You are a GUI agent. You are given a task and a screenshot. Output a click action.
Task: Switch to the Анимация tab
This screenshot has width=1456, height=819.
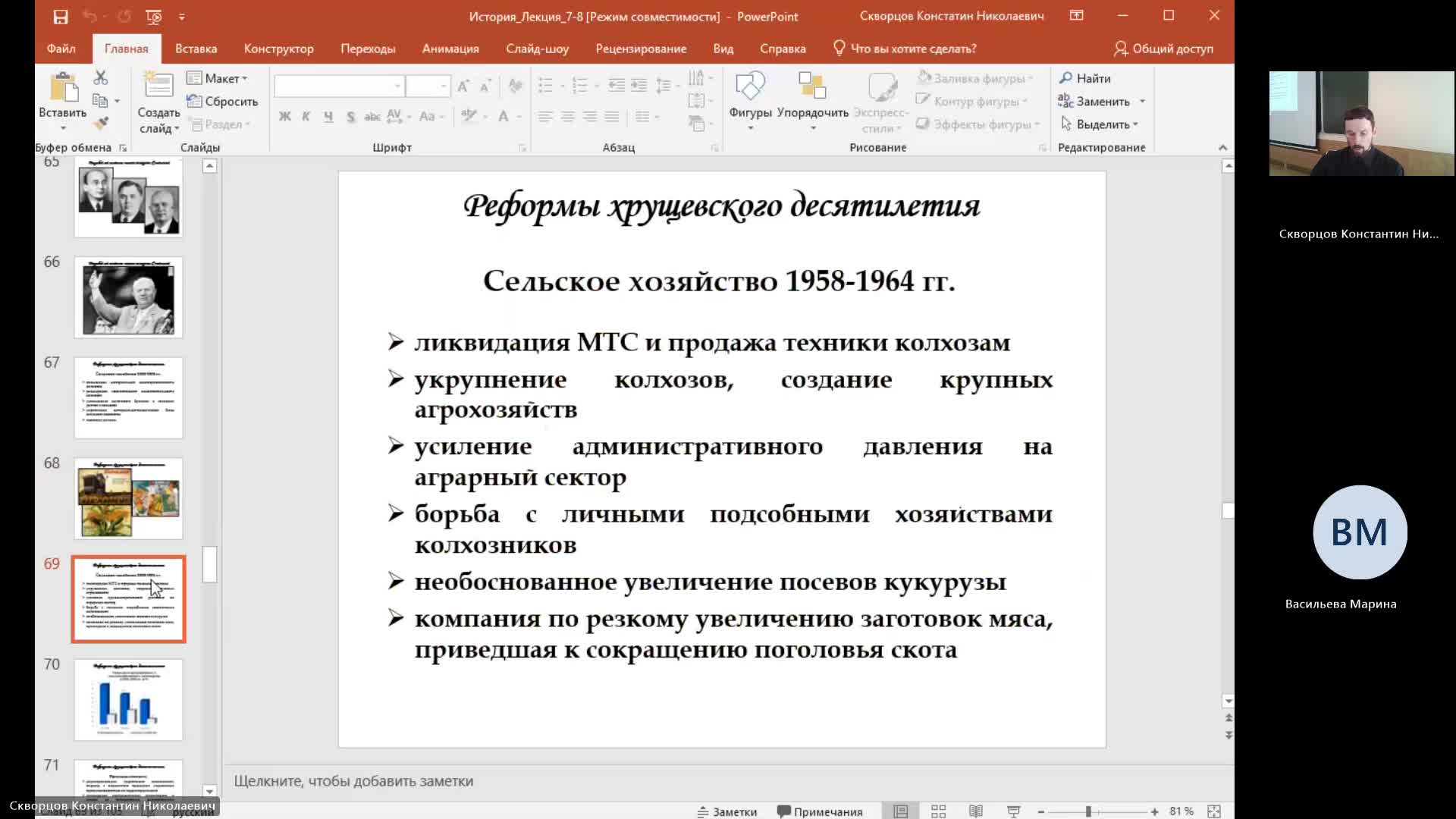pyautogui.click(x=450, y=49)
